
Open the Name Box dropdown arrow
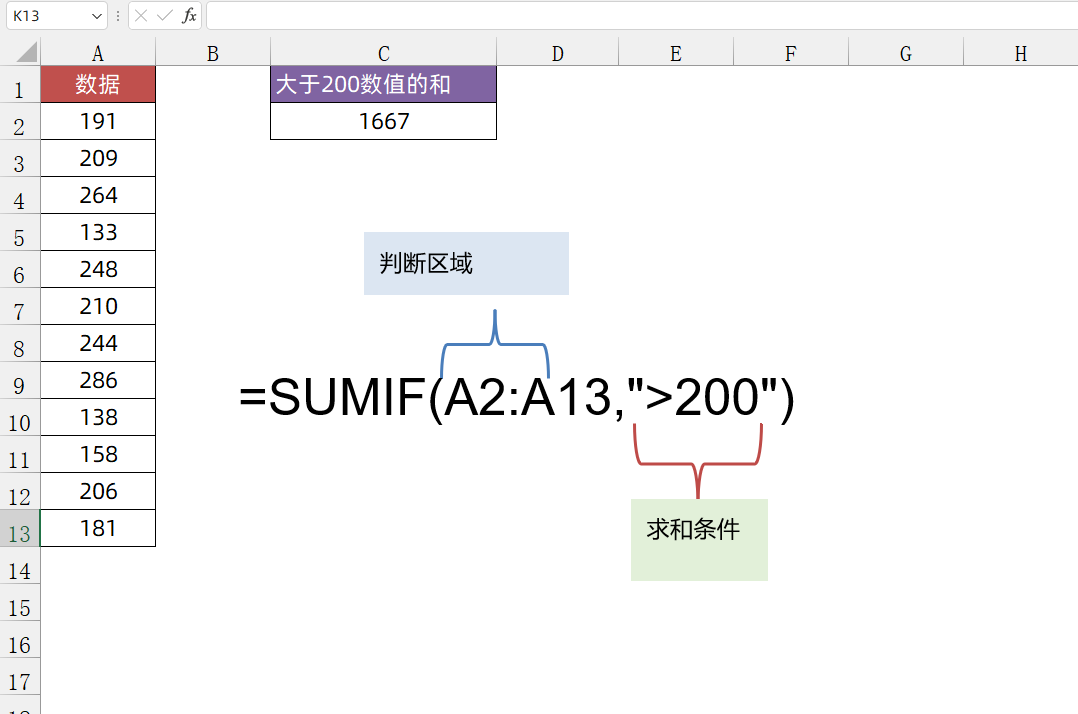[x=95, y=15]
